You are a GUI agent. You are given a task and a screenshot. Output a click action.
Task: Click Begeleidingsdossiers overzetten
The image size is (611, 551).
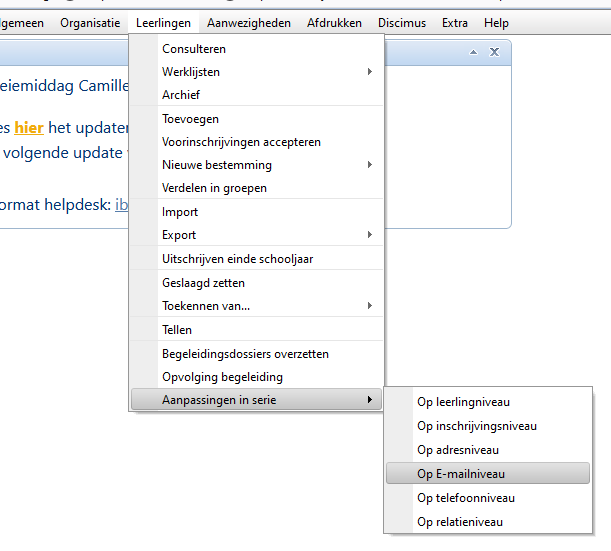pos(245,354)
